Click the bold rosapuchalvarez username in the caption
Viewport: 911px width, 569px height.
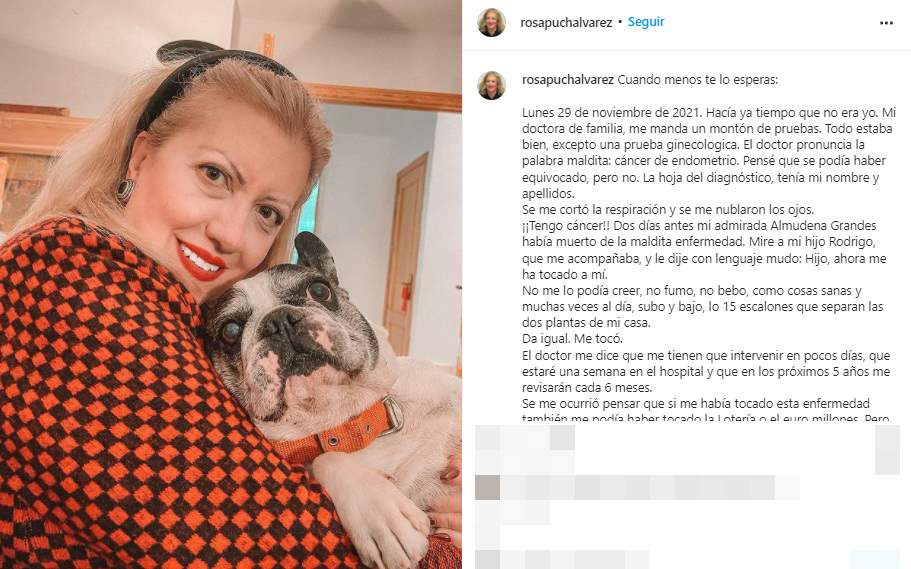[568, 80]
